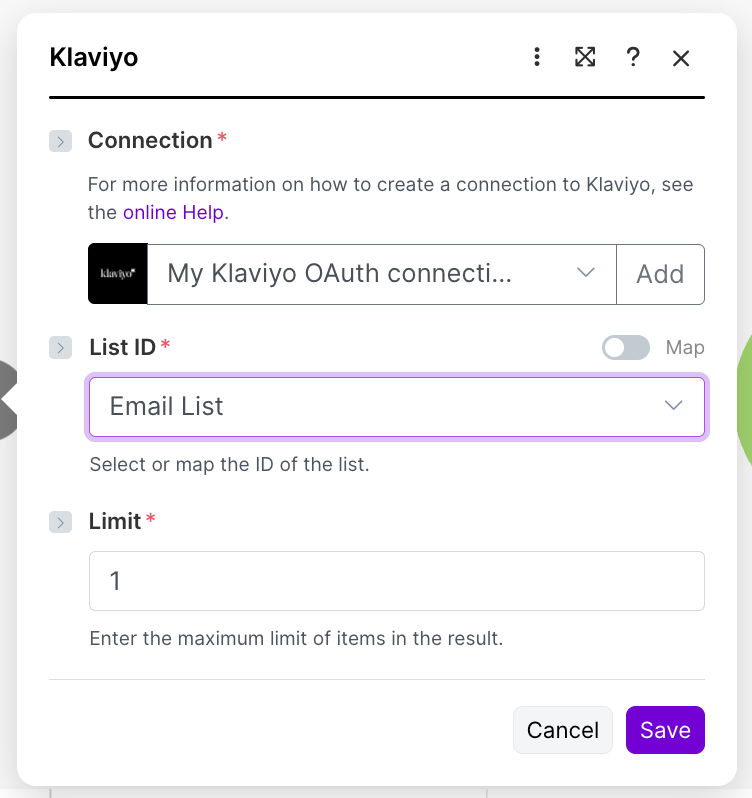Expand the Klaviyo dialog to fullscreen

pyautogui.click(x=585, y=57)
